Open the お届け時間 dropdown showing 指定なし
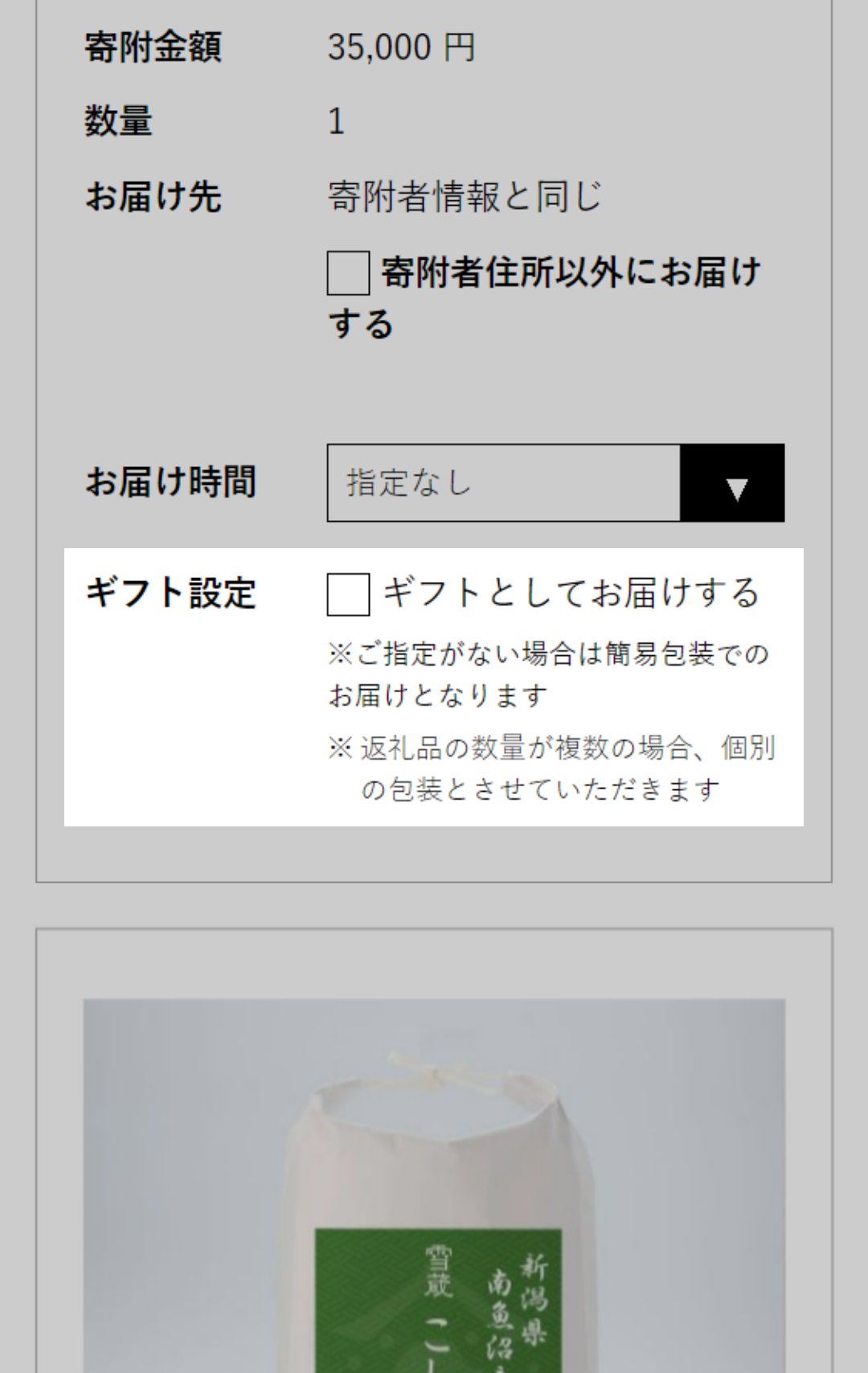The image size is (868, 1373). pyautogui.click(x=555, y=482)
